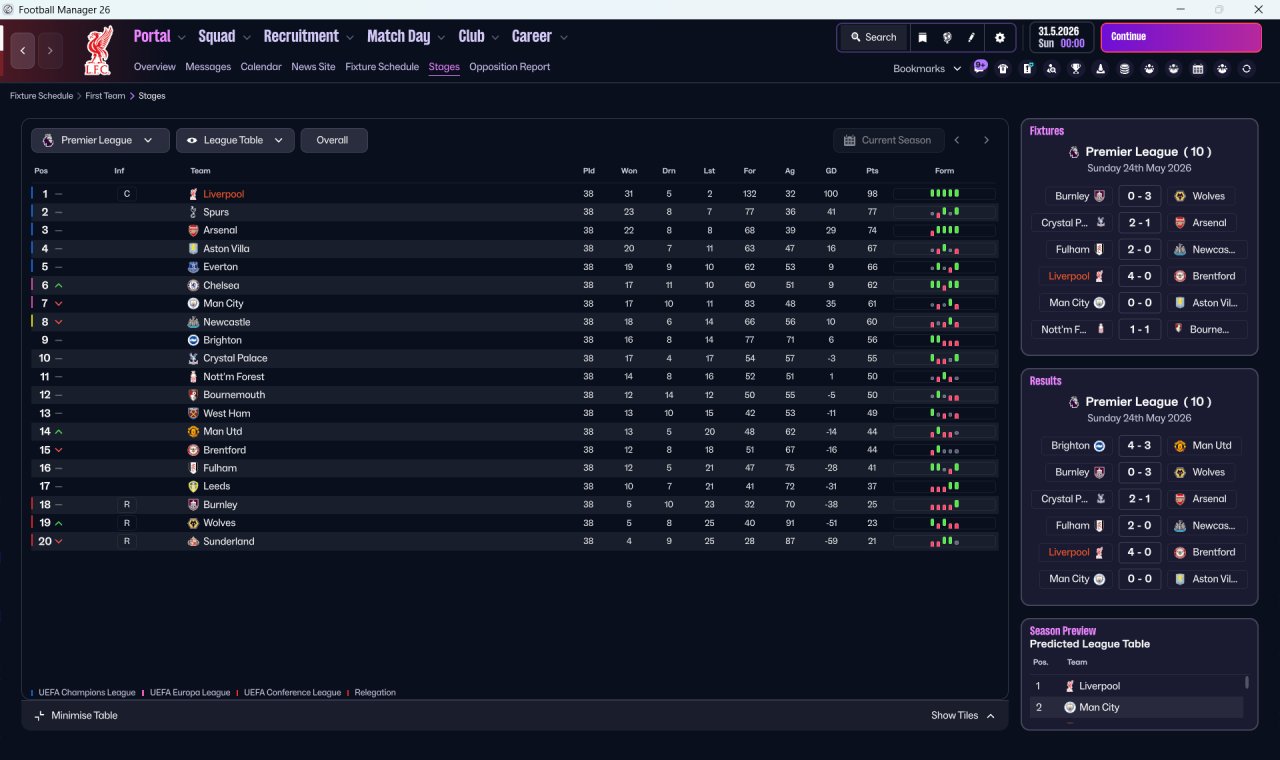
Task: Click the Spurs badge in league table
Action: pos(194,212)
